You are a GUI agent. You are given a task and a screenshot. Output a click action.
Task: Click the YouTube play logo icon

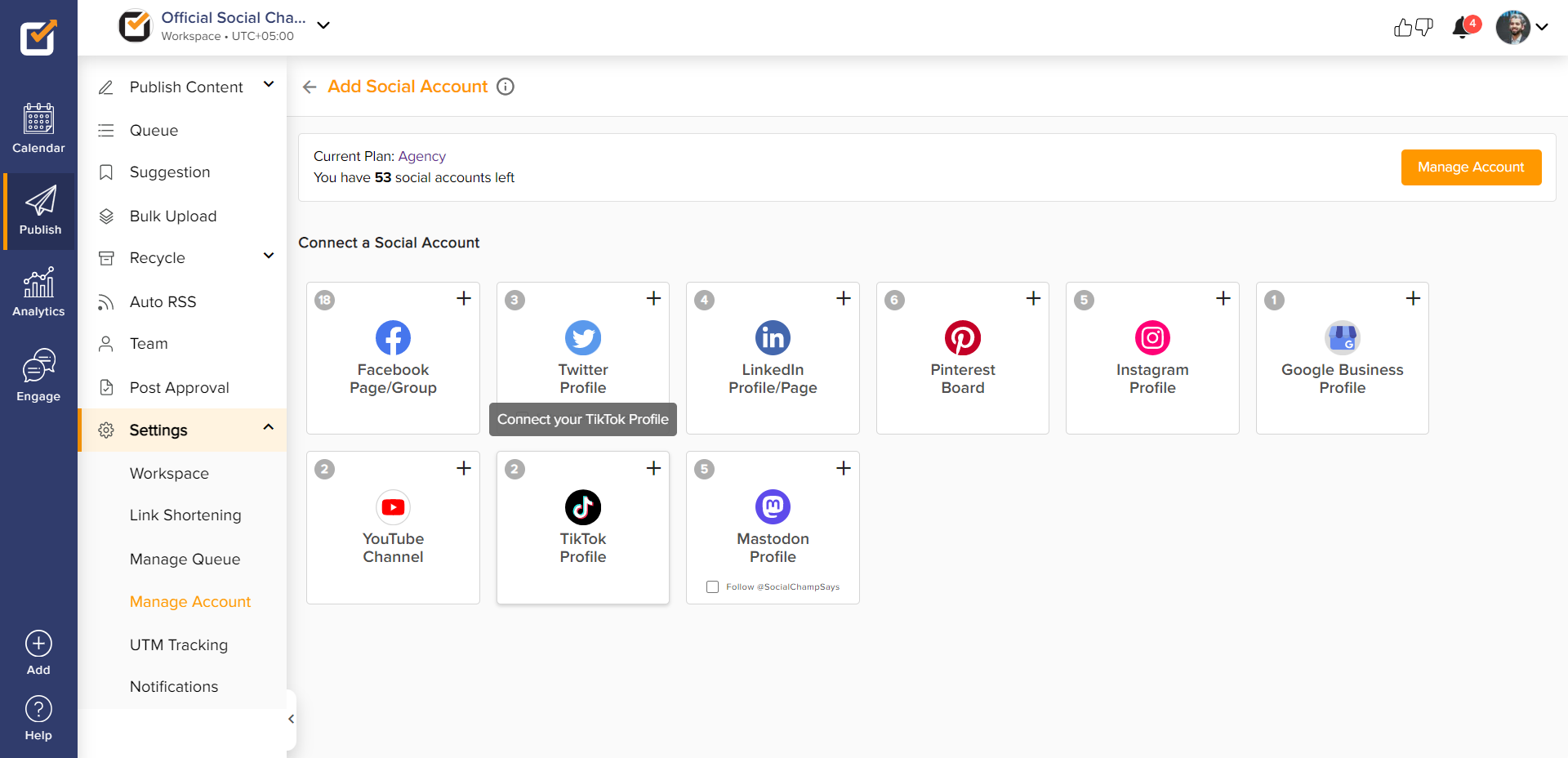pyautogui.click(x=393, y=507)
